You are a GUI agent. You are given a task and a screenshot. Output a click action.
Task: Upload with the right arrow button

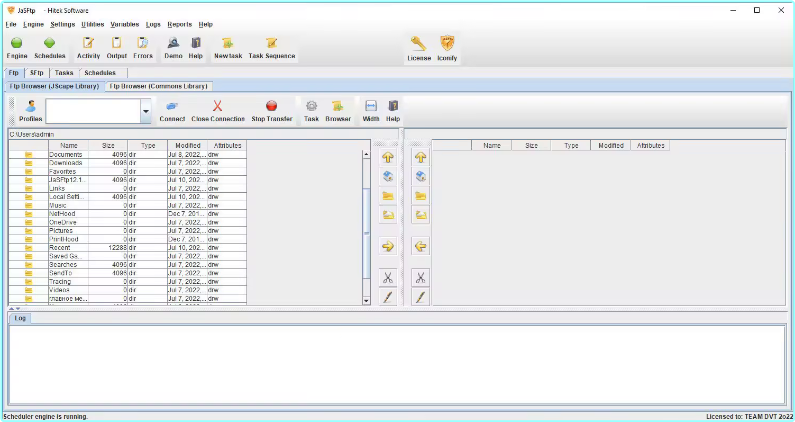[388, 247]
